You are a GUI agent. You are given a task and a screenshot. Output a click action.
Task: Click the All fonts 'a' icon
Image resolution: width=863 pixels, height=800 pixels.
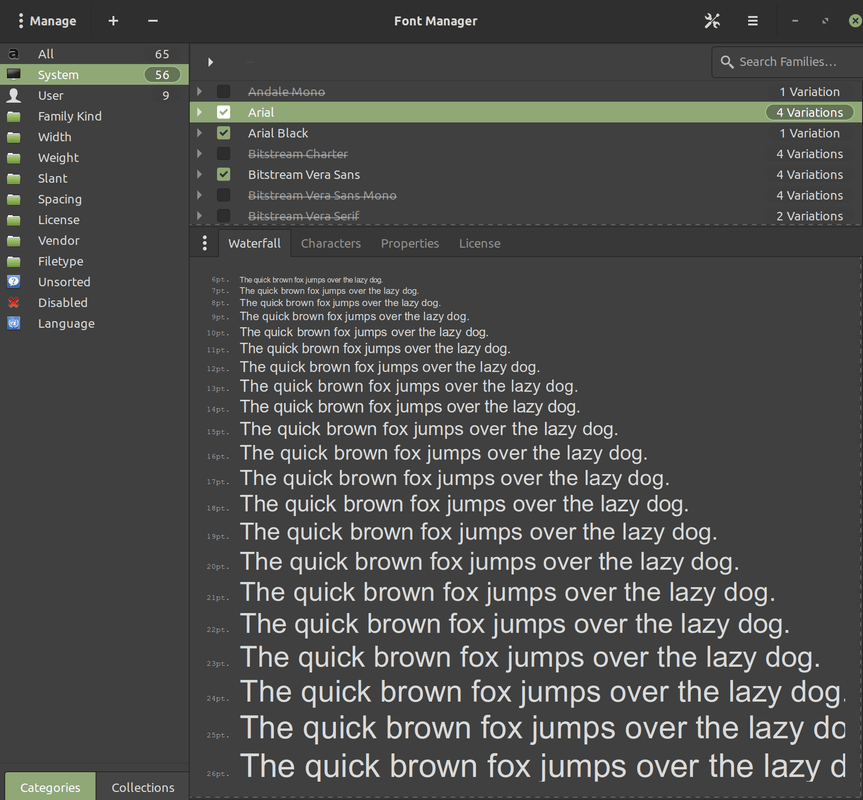click(13, 53)
